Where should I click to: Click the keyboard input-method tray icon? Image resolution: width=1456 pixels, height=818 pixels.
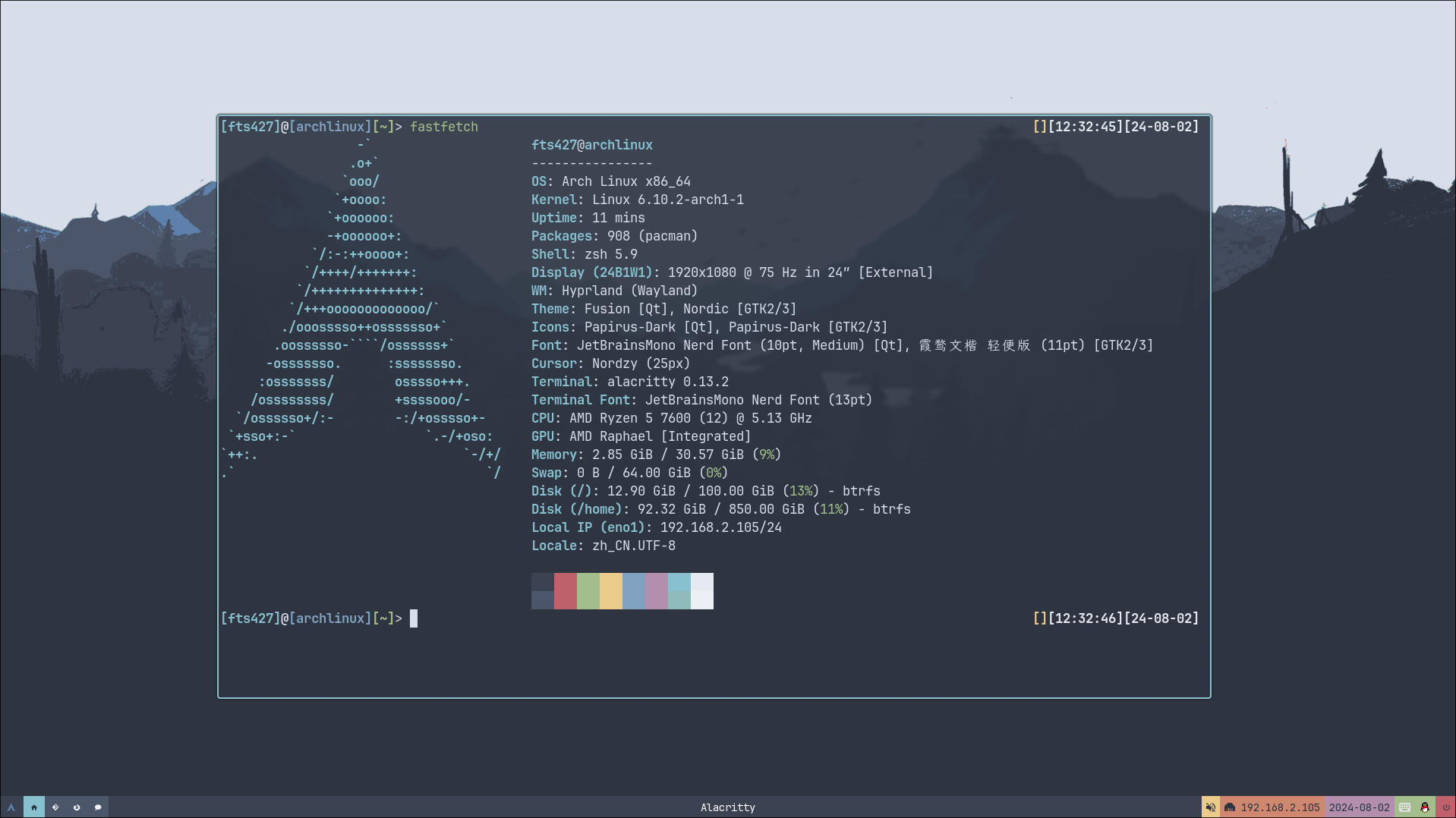pos(1404,807)
